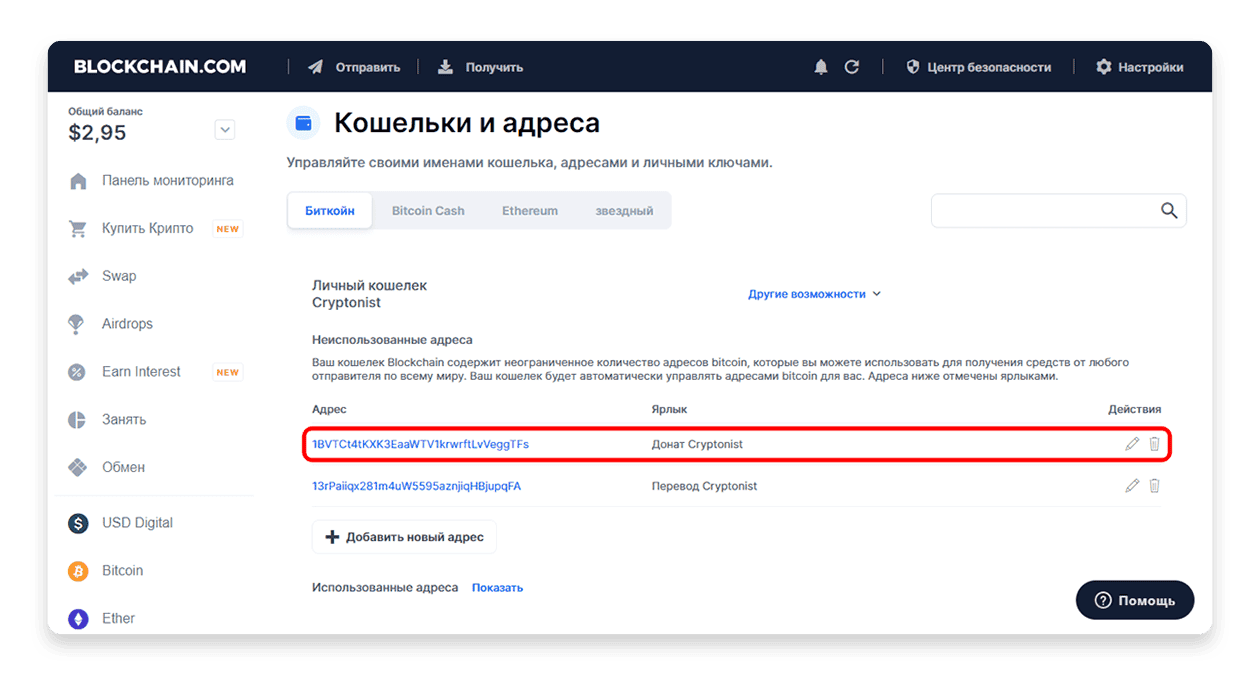Open the Другие возможности dropdown

(814, 294)
